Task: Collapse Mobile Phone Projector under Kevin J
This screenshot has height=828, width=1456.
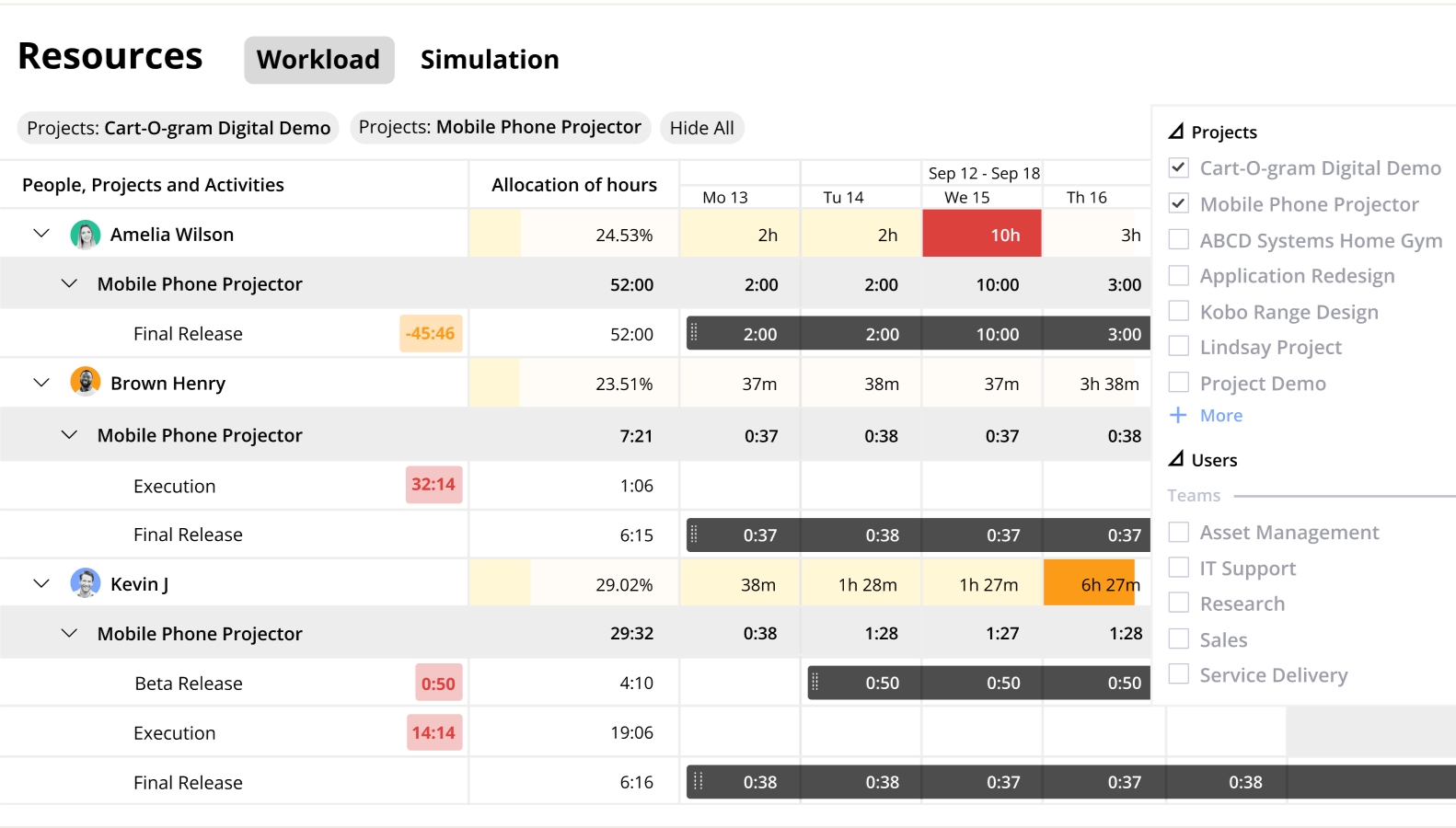Action: [70, 633]
